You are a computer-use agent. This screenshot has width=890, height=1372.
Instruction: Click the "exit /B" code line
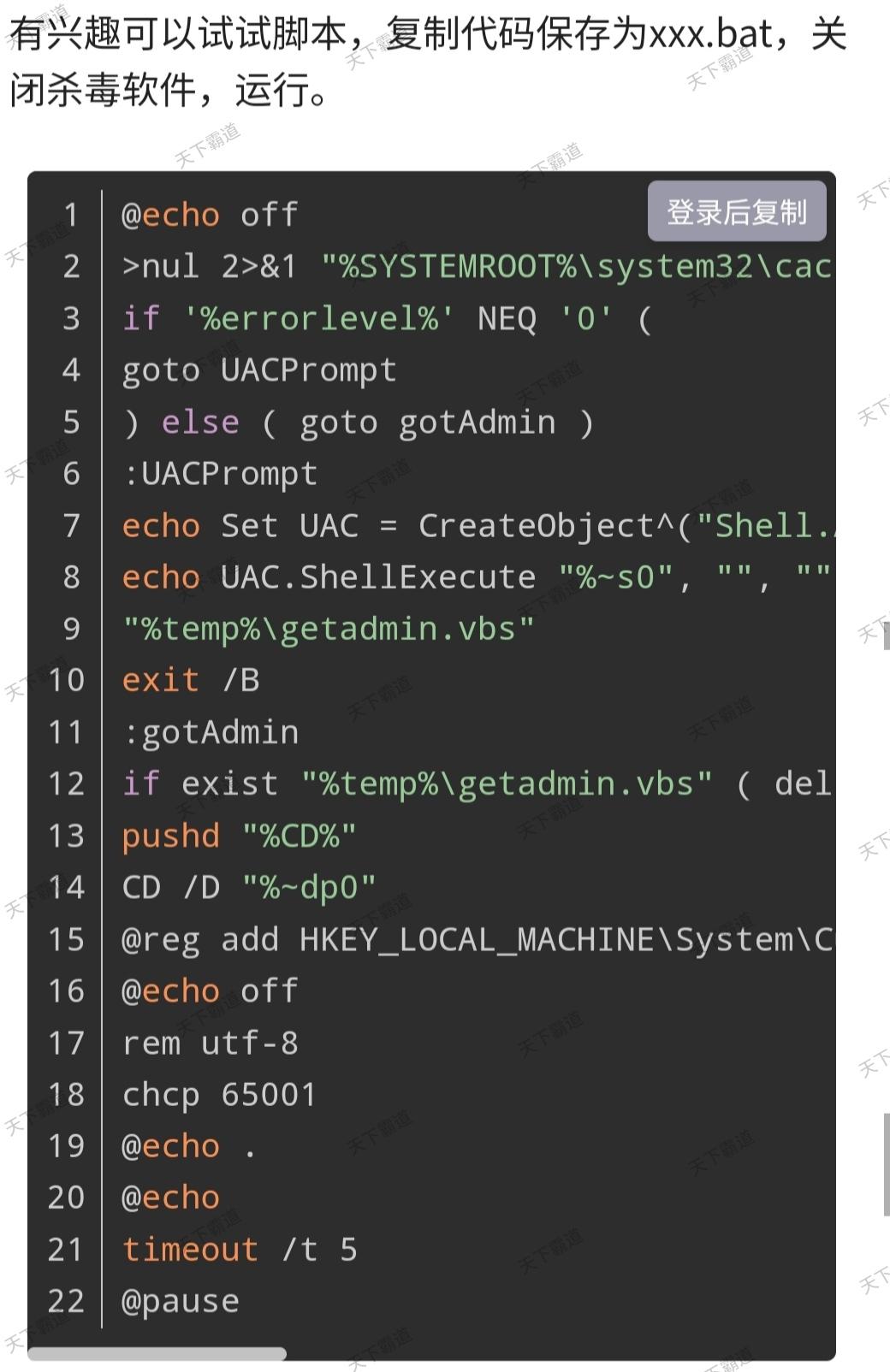[191, 680]
